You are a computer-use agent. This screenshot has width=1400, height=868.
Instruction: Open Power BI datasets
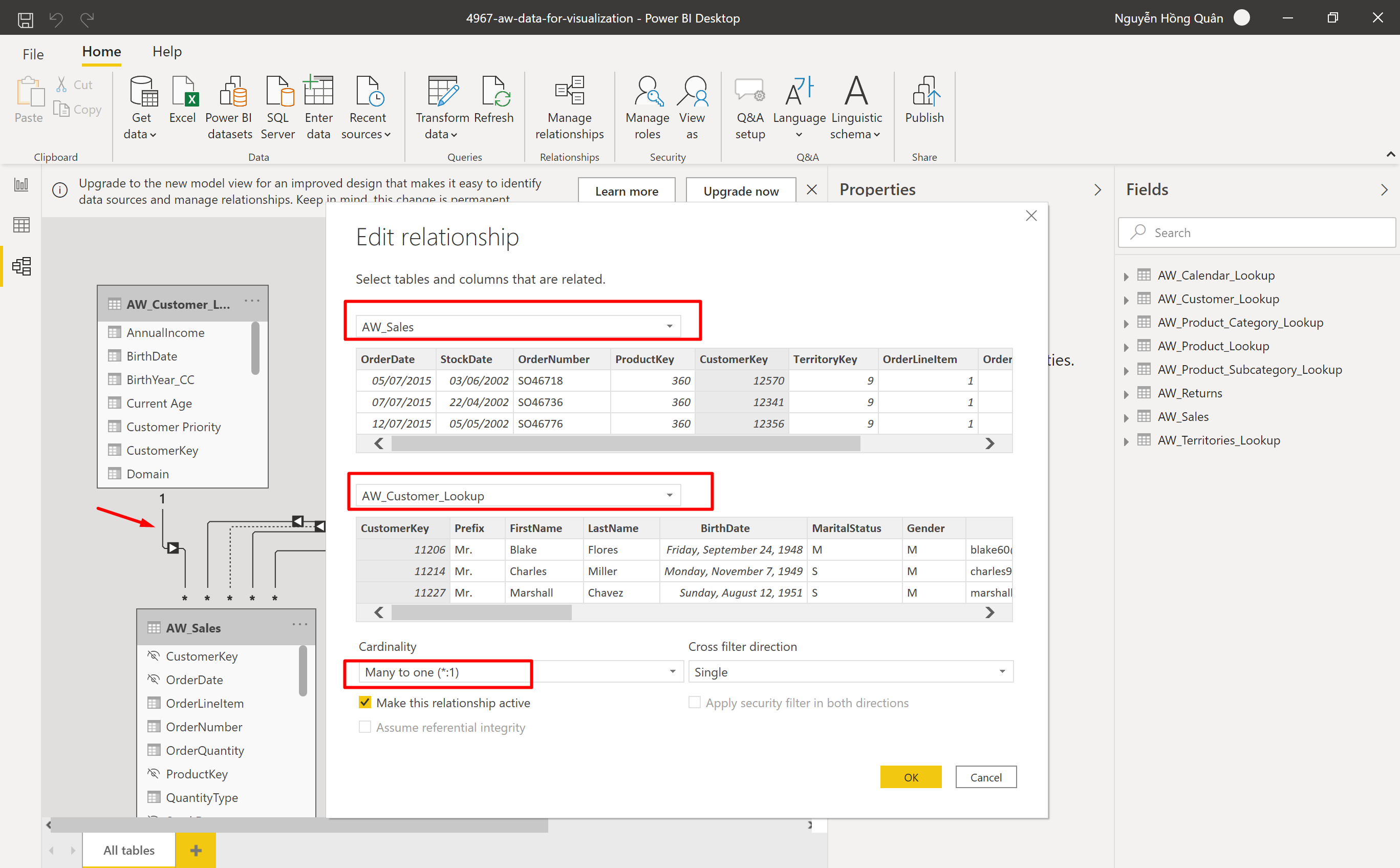coord(229,108)
